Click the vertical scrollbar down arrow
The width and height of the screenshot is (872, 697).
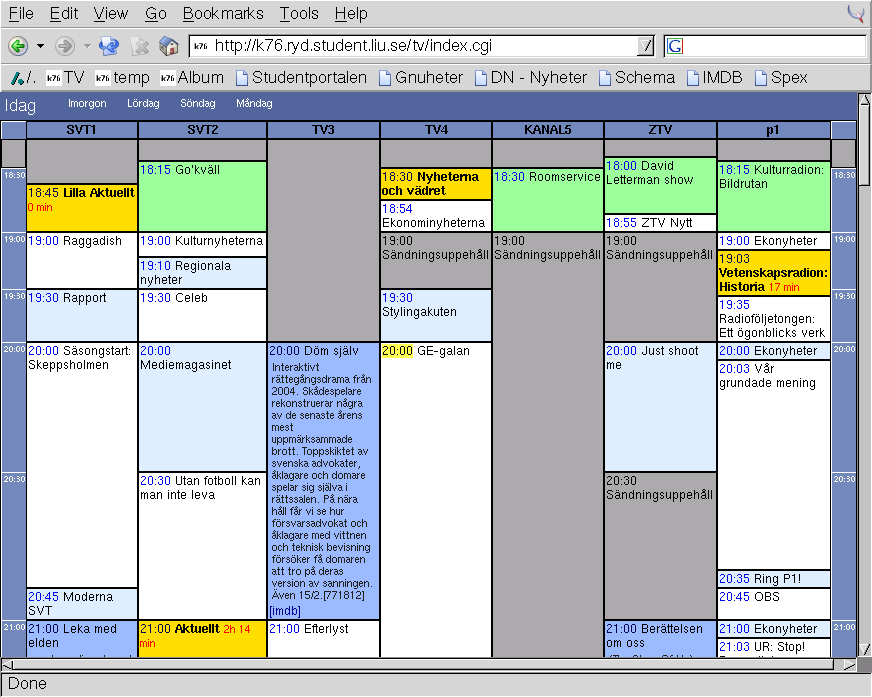[865, 649]
